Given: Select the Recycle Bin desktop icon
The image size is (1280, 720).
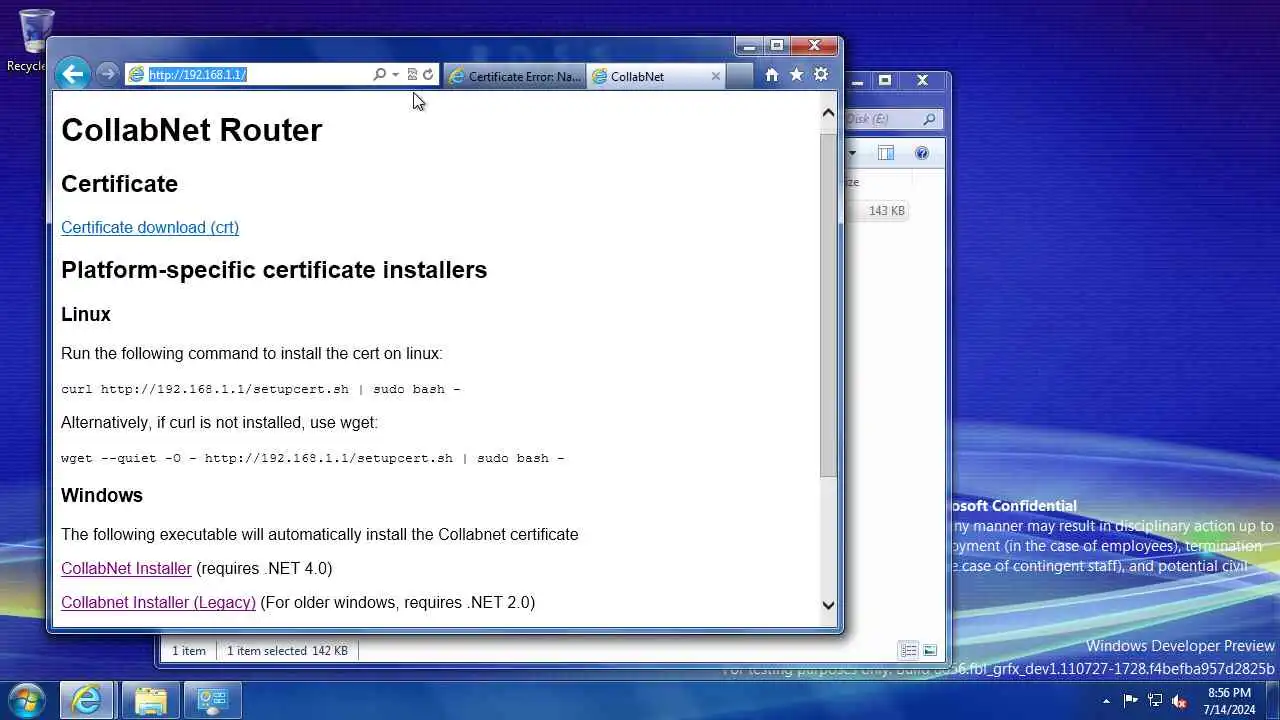Looking at the screenshot, I should pos(34,41).
